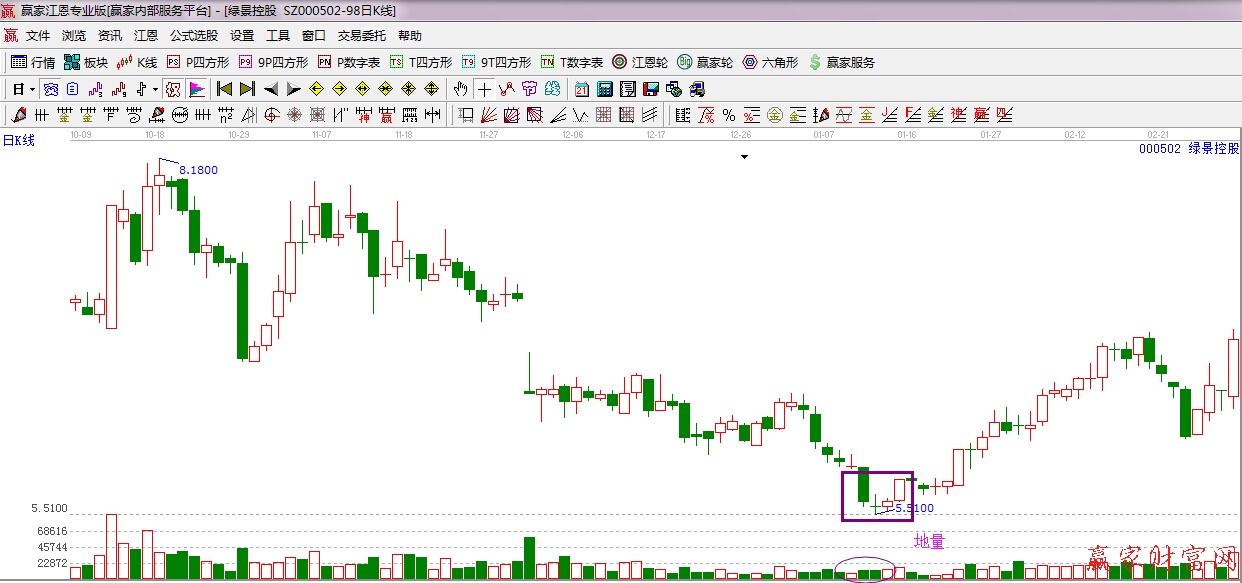This screenshot has width=1242, height=583.
Task: Click the small black triangle above chart
Action: [744, 157]
